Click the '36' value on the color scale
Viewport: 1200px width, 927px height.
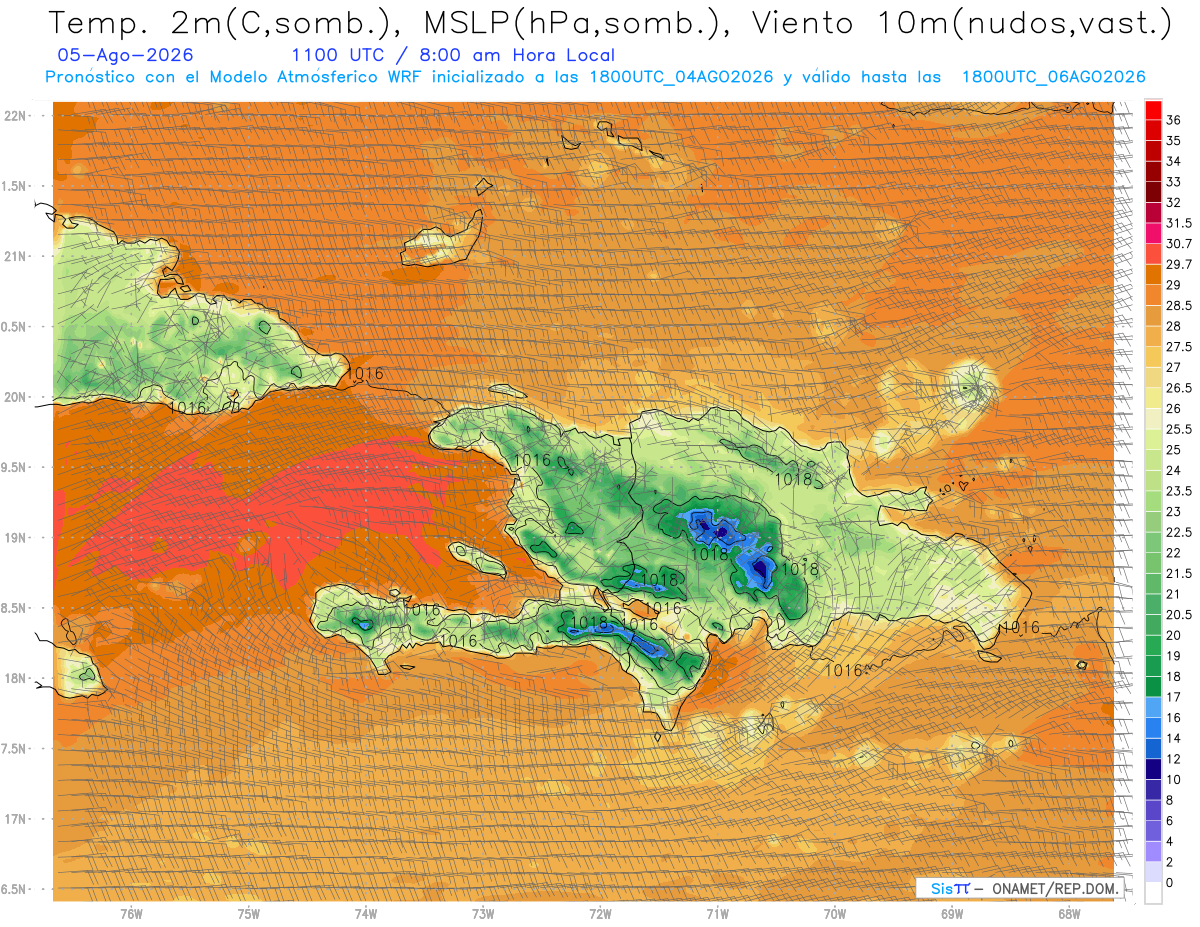[1174, 119]
